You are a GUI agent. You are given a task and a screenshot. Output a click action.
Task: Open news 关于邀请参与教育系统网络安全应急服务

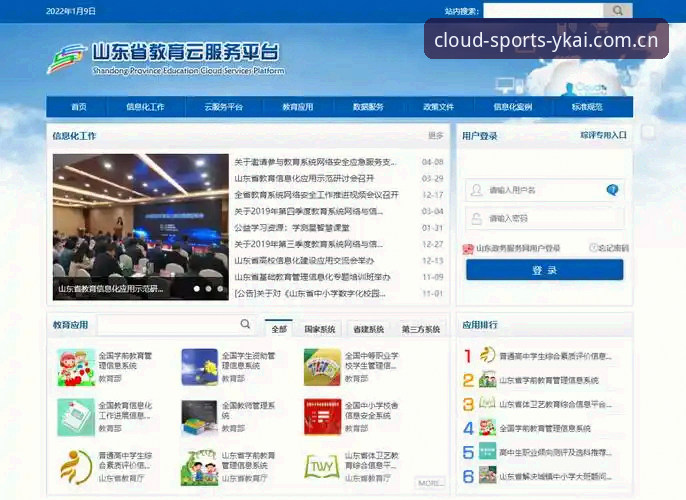click(x=315, y=162)
